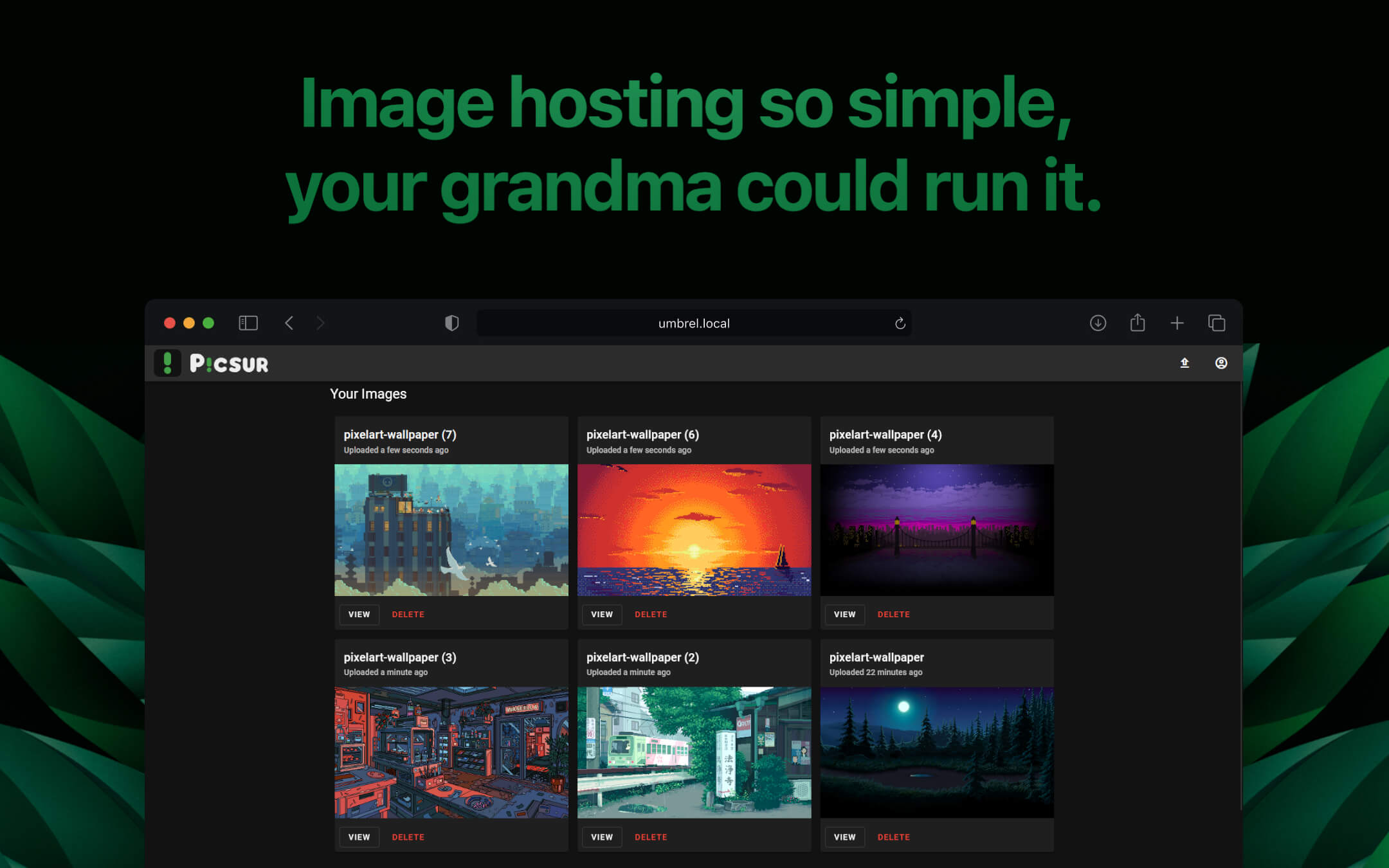The image size is (1389, 868).
Task: Show the tab overview icon
Action: (1216, 323)
